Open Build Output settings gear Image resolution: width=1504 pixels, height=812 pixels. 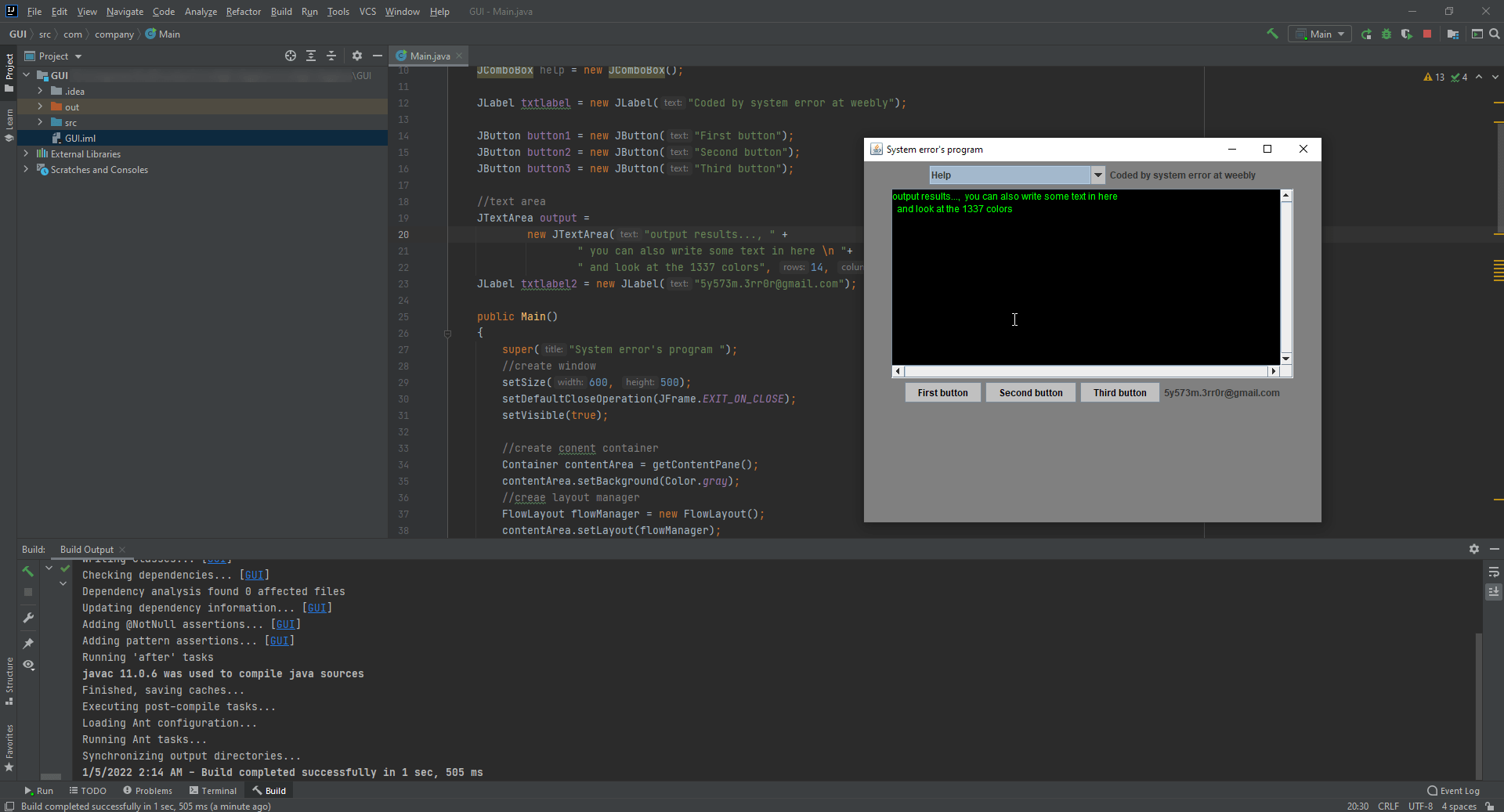point(1475,549)
